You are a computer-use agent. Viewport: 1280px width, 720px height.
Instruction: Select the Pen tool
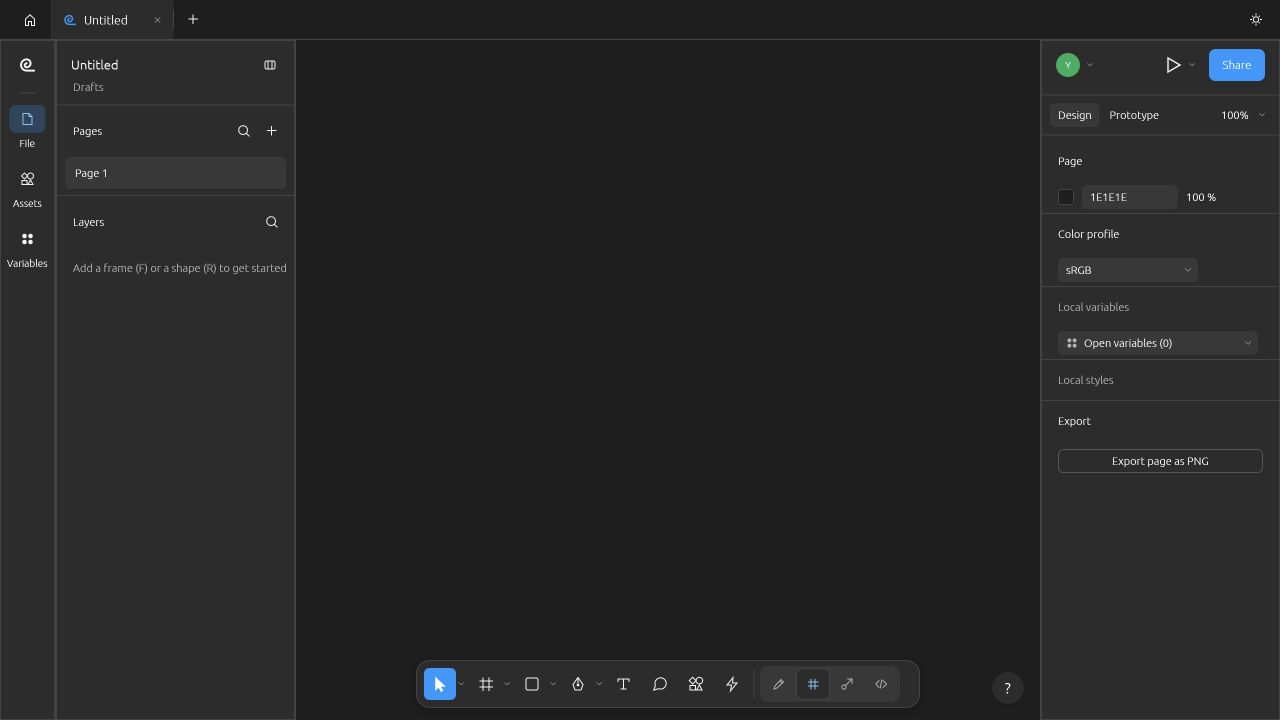tap(578, 684)
